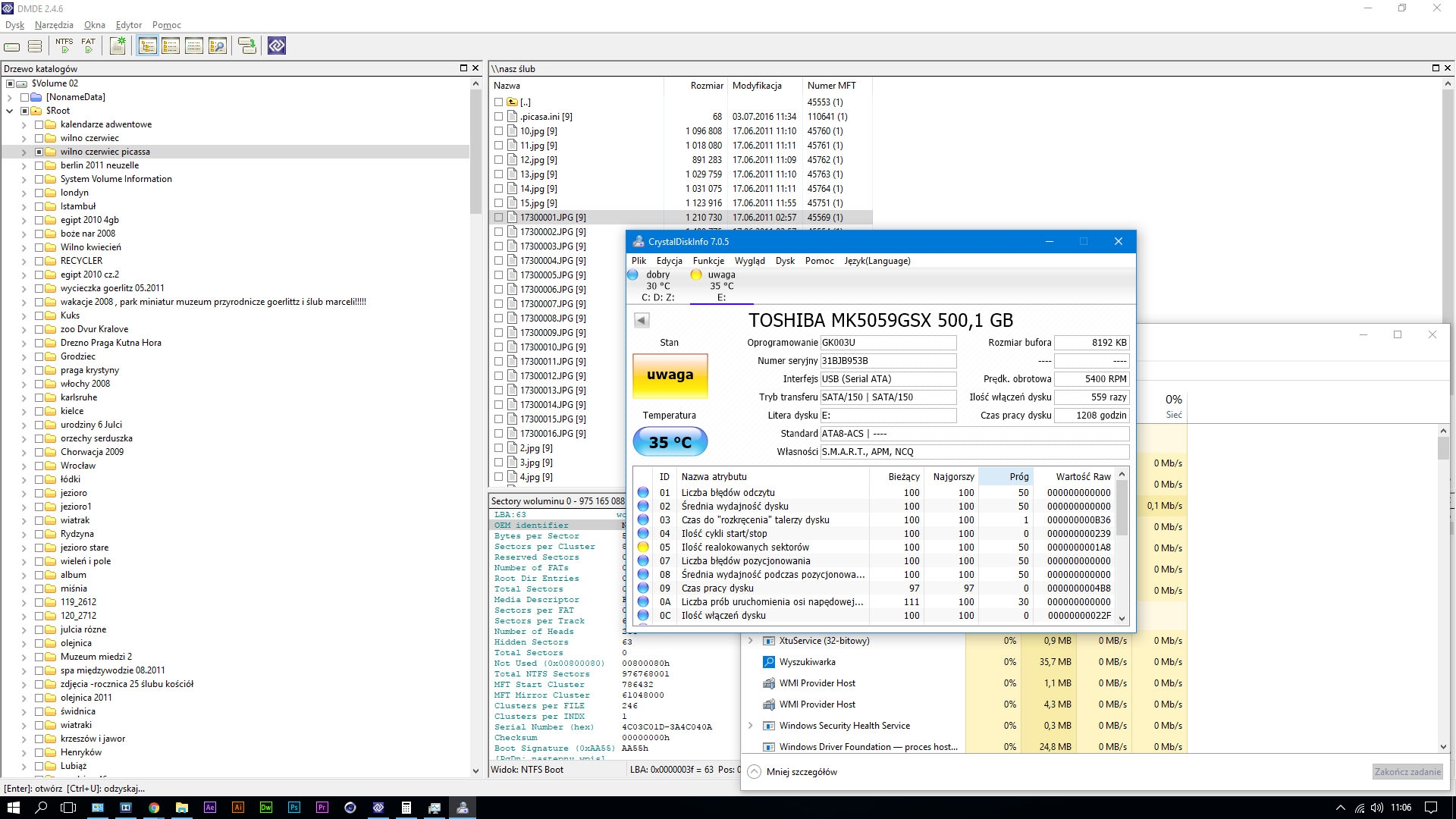
Task: Start FAT search toolbar button
Action: (x=89, y=46)
